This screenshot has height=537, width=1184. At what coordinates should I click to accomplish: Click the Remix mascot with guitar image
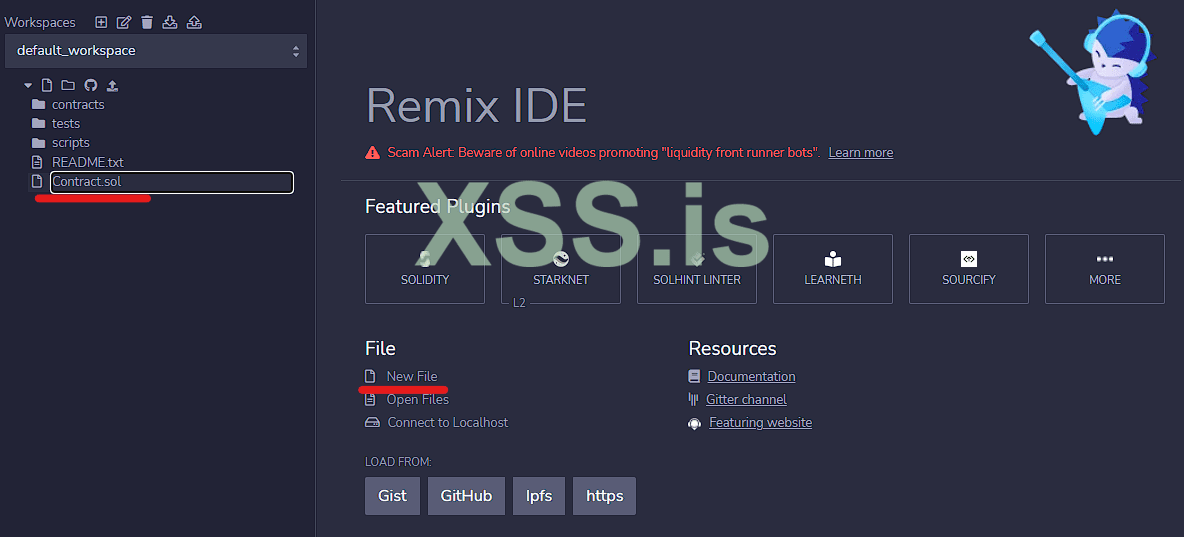pos(1091,72)
